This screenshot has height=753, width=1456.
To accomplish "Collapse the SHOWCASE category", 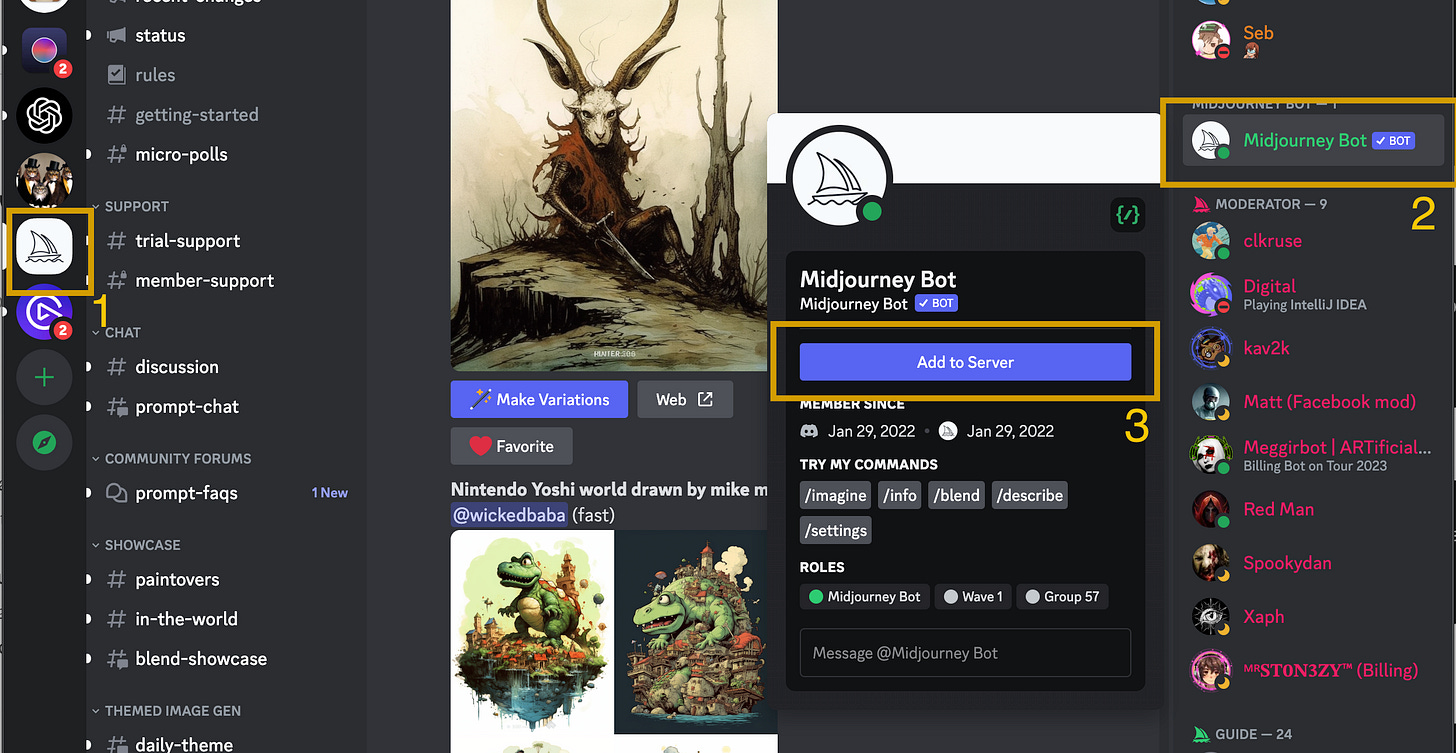I will tap(135, 545).
